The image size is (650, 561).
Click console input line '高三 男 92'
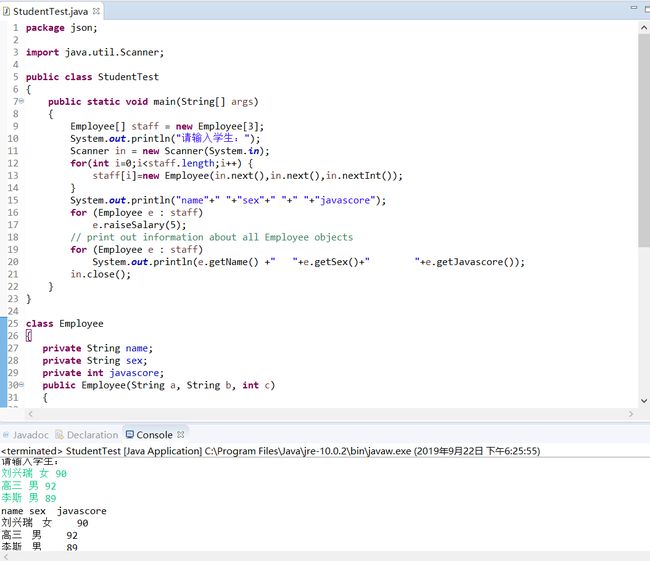point(29,486)
